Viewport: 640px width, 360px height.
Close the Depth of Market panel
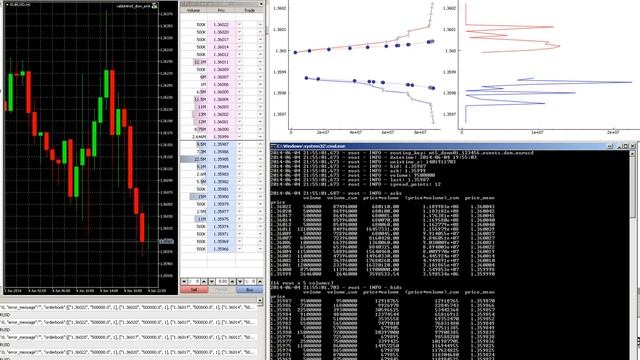(261, 4)
